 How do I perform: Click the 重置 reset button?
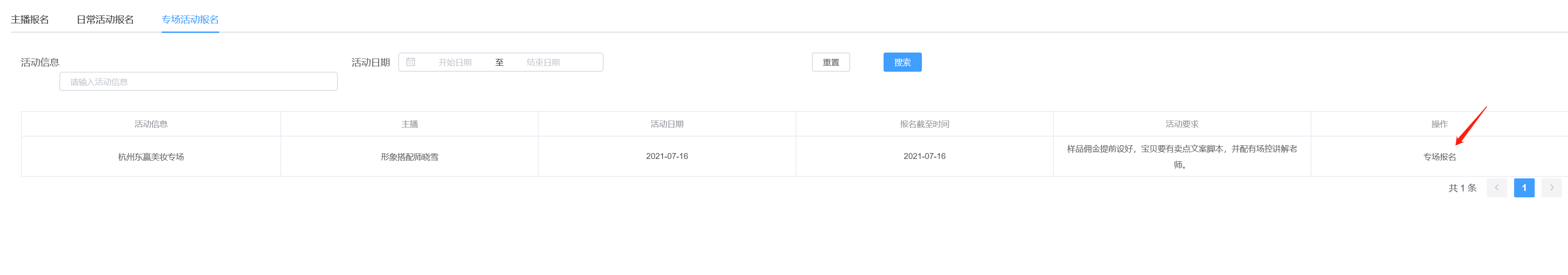coord(831,62)
